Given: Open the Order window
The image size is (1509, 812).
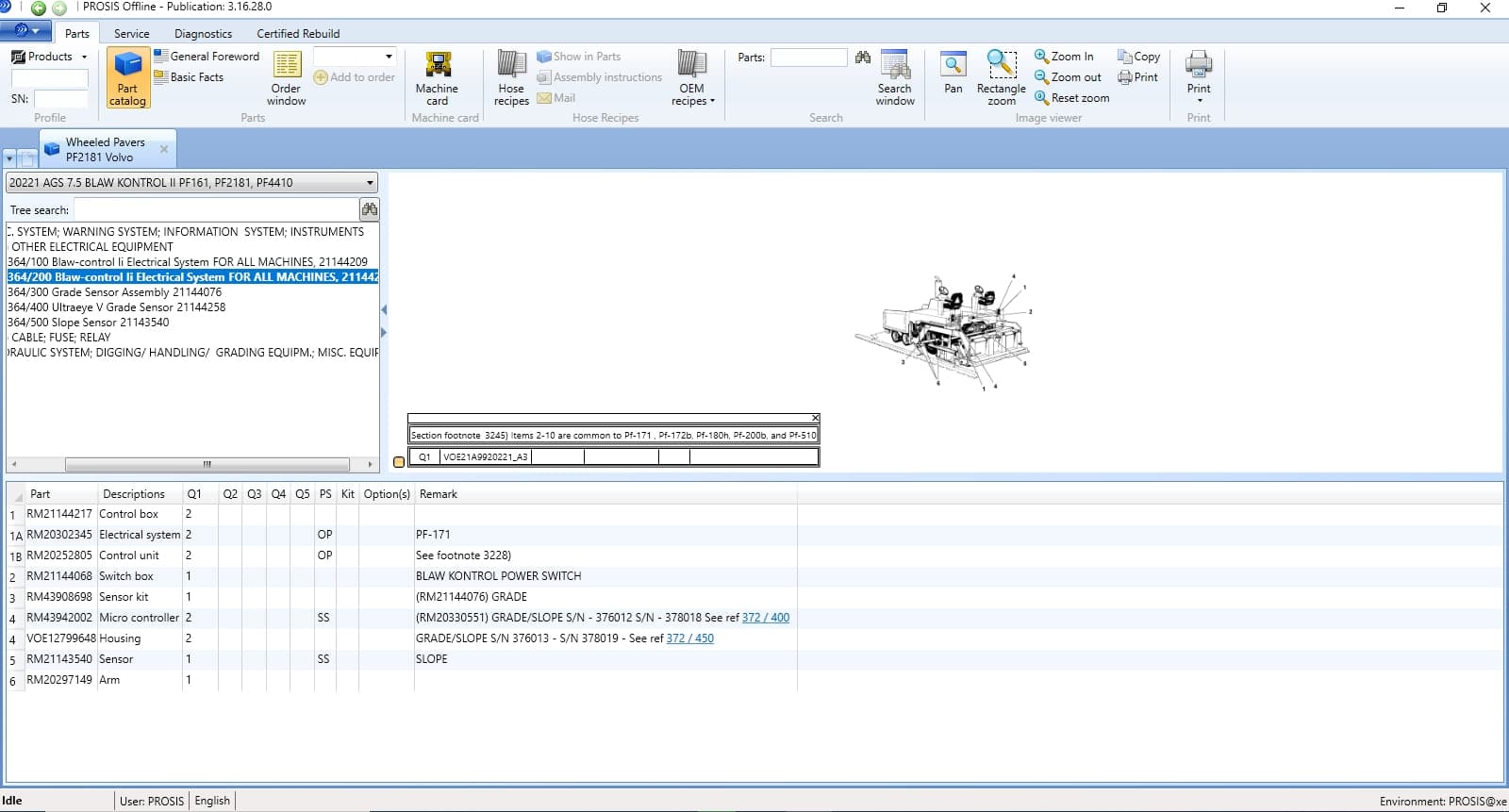Looking at the screenshot, I should [286, 78].
